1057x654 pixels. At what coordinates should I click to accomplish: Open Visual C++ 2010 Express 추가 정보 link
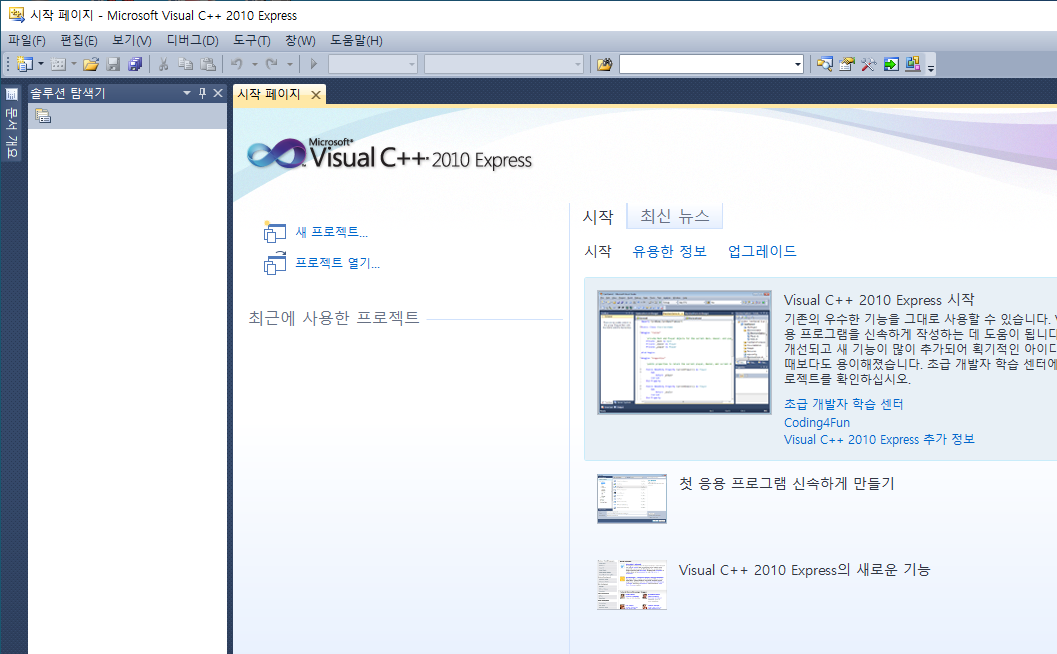click(879, 440)
